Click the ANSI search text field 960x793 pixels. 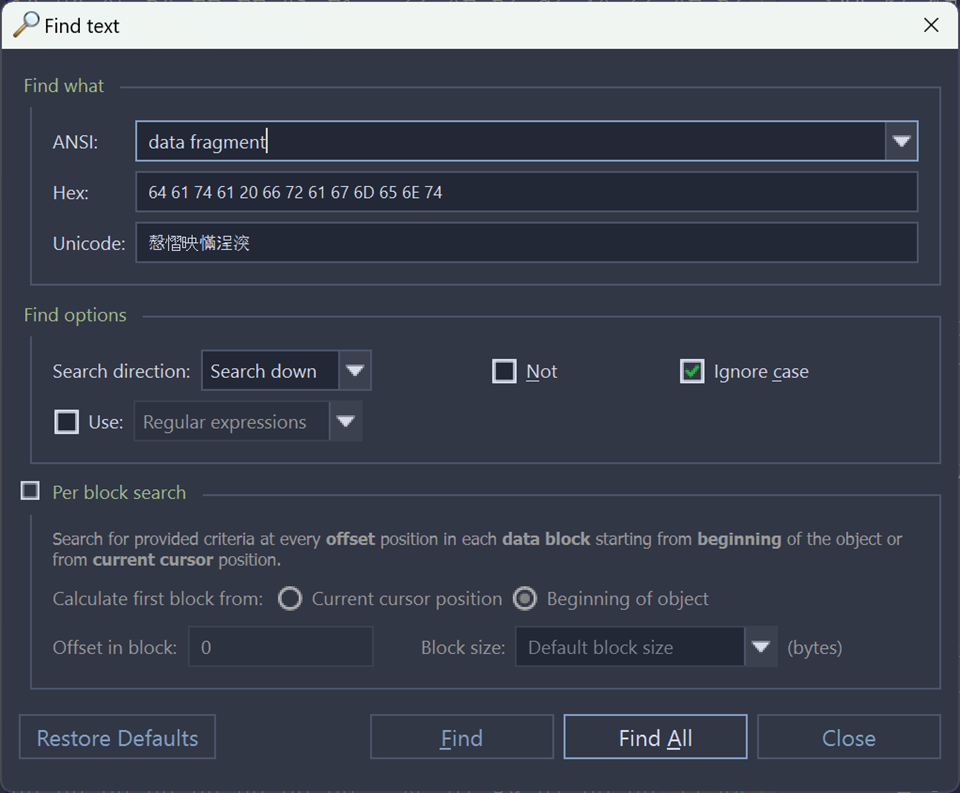(x=510, y=142)
